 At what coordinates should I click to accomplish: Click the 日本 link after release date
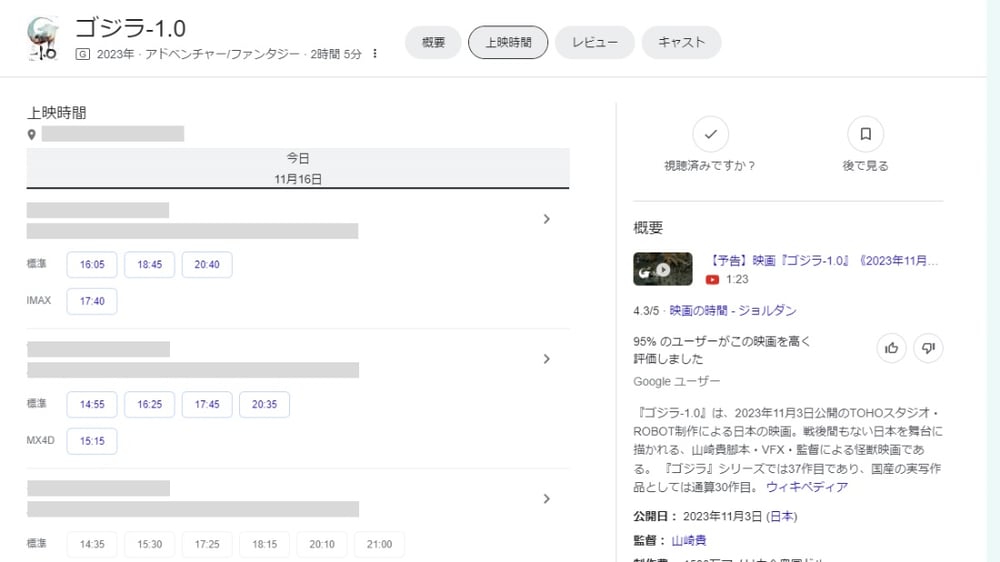782,517
